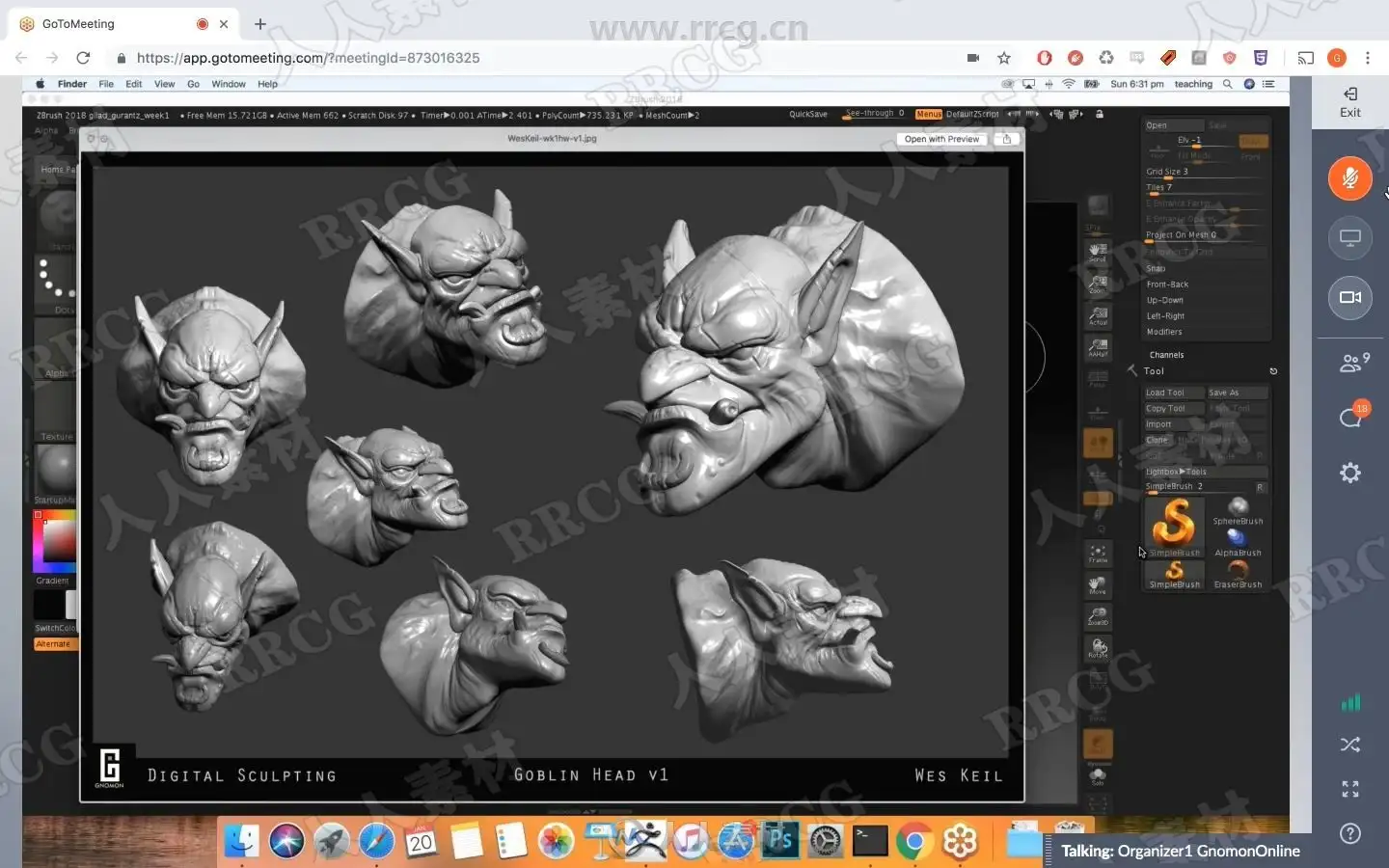Viewport: 1389px width, 868px height.
Task: Open the chat panel icon
Action: tap(1351, 416)
